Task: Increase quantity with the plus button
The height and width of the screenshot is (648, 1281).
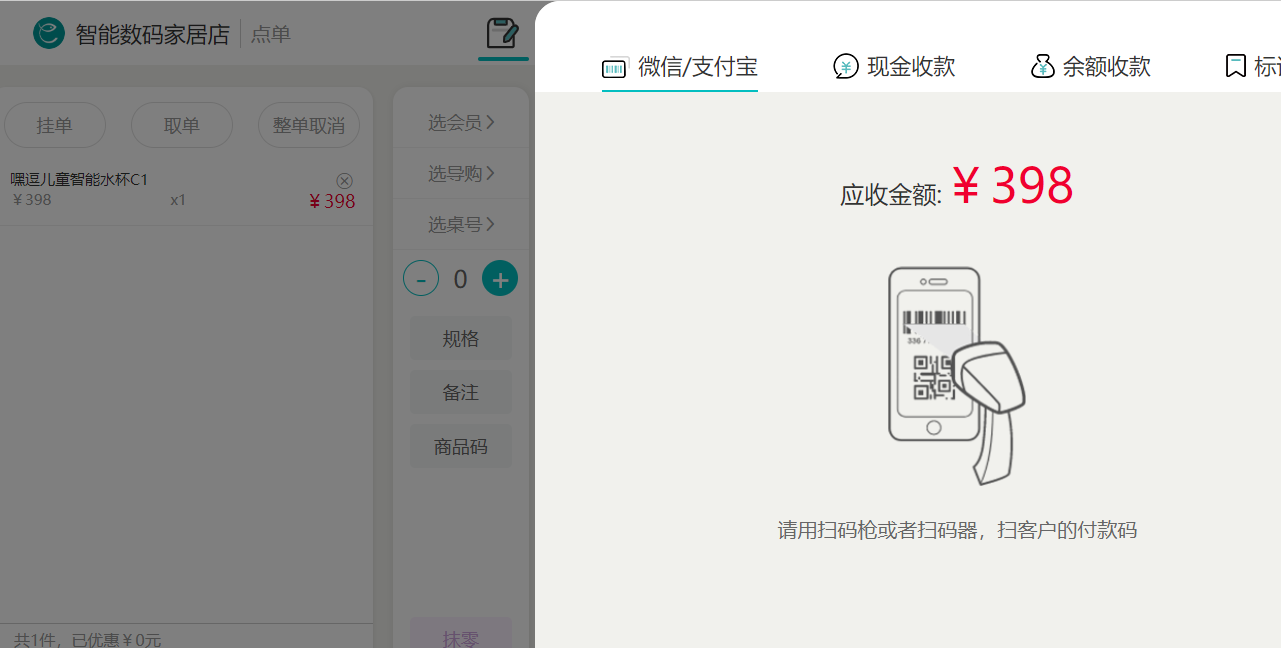Action: coord(500,279)
